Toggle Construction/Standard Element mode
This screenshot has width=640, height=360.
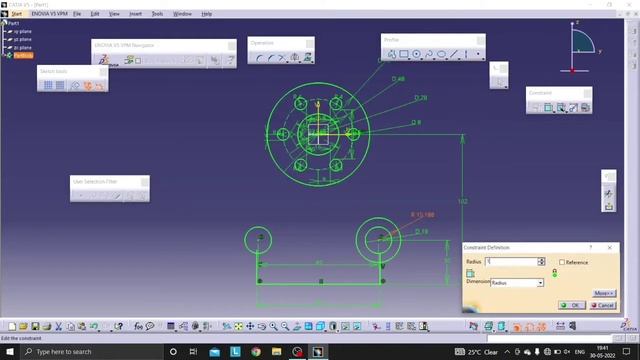coord(75,85)
